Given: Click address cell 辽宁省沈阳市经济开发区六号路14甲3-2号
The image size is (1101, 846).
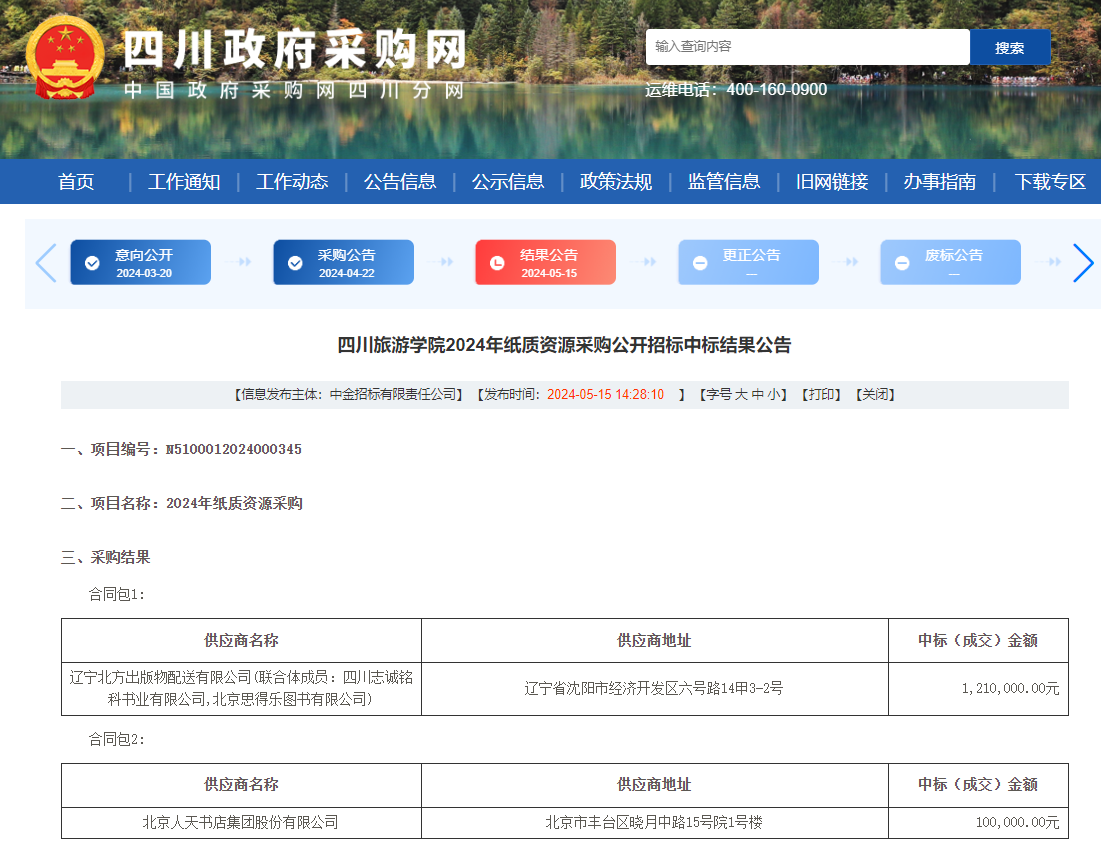Looking at the screenshot, I should (x=654, y=689).
